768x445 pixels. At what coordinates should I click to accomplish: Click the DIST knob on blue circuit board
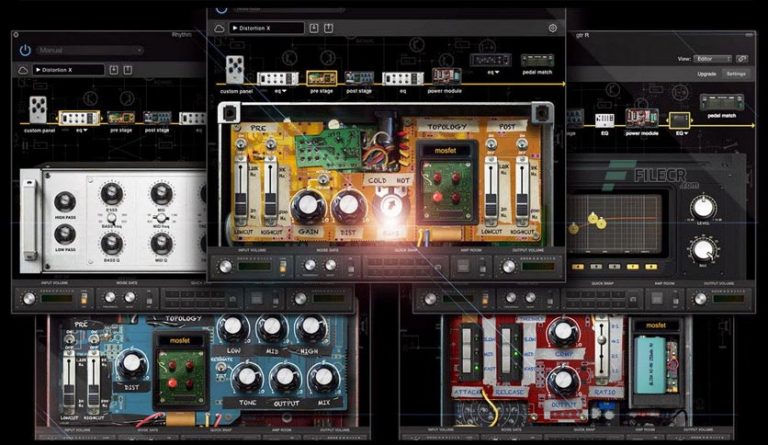(131, 364)
